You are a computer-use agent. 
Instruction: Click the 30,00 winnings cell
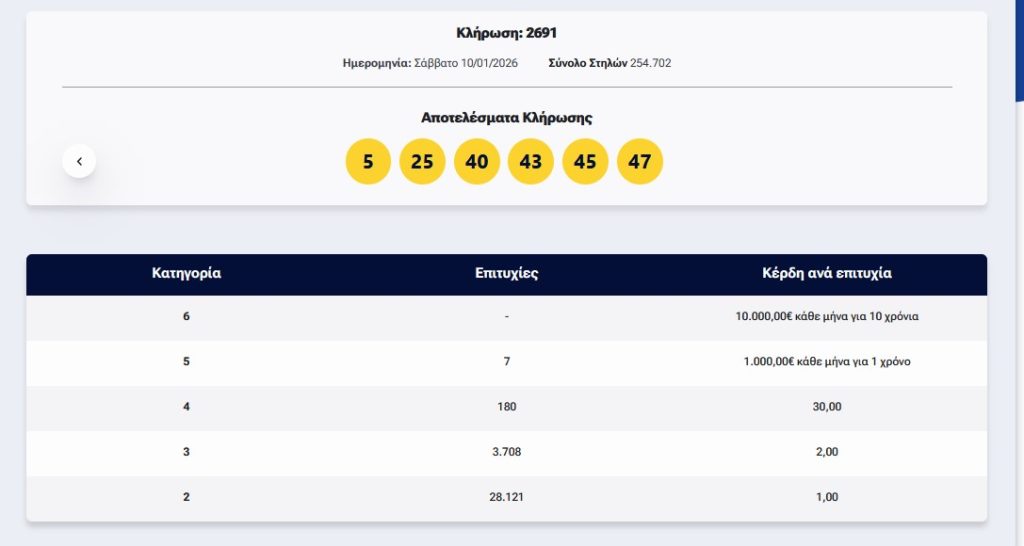click(826, 406)
